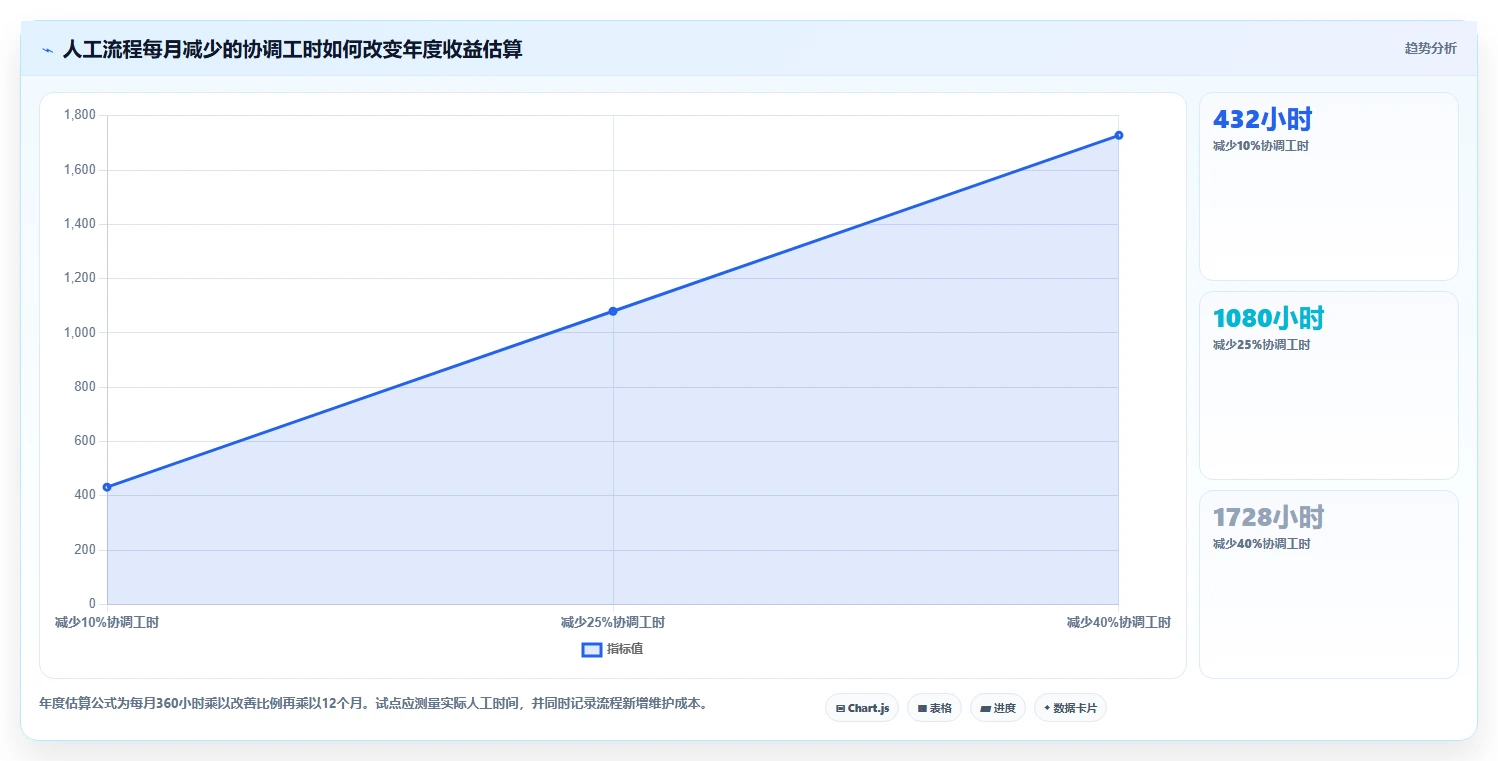The width and height of the screenshot is (1498, 761).
Task: Click the data point for 减少10%协调工时
Action: pos(107,487)
